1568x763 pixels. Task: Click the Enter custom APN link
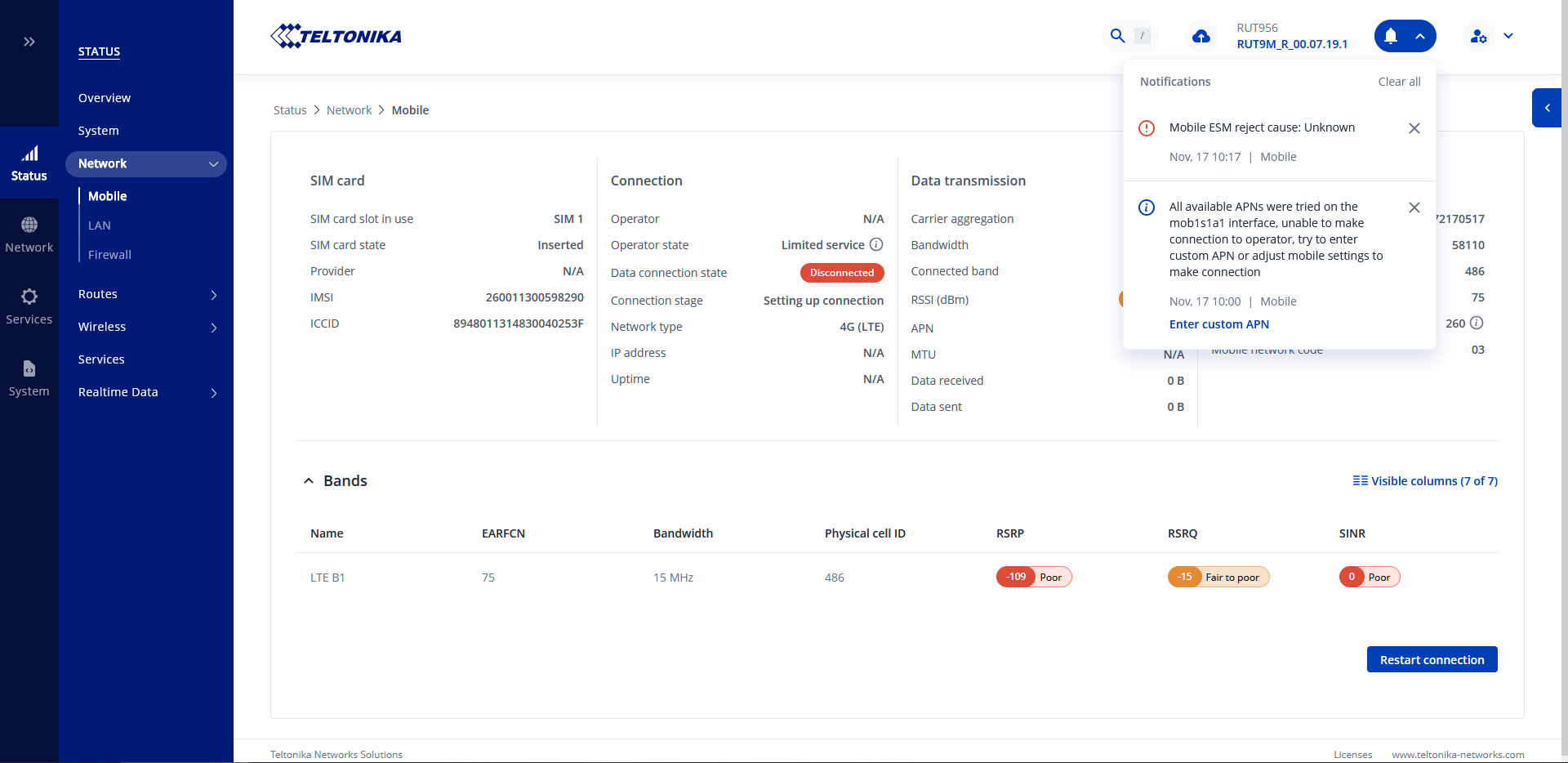[1218, 324]
